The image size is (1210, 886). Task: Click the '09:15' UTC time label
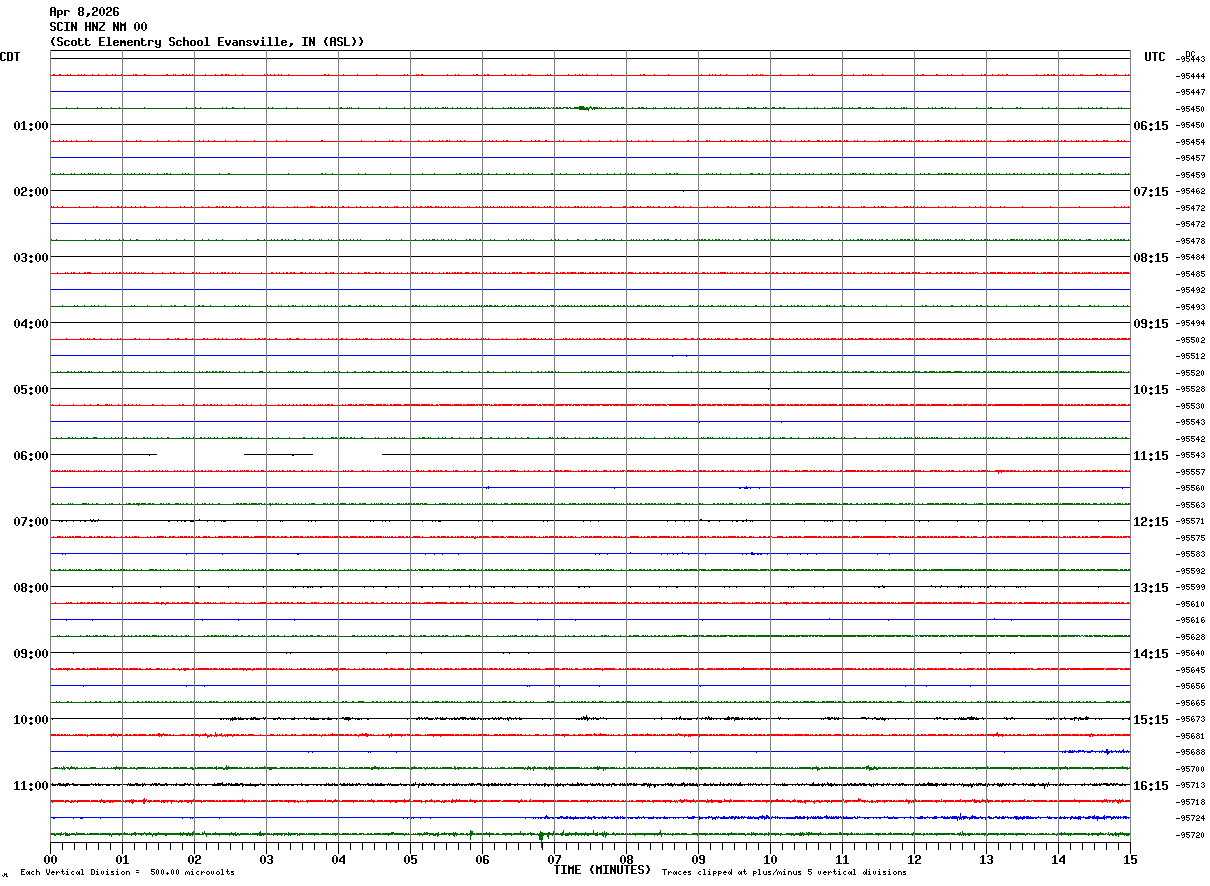tap(1151, 324)
